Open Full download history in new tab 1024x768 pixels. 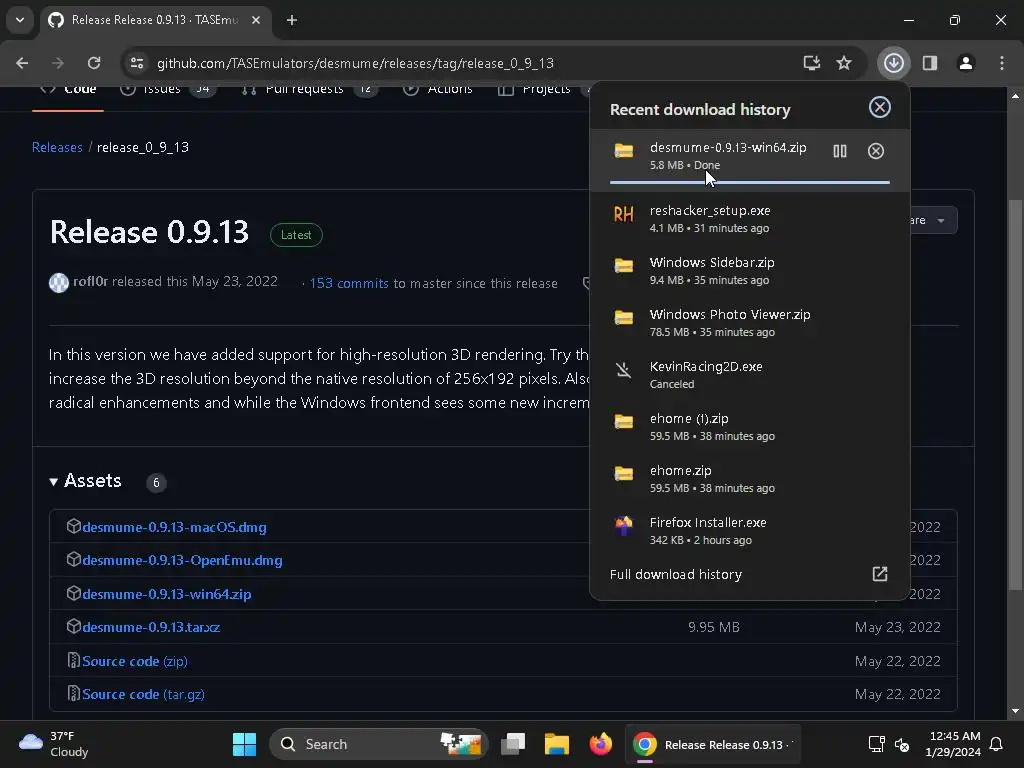pos(880,574)
